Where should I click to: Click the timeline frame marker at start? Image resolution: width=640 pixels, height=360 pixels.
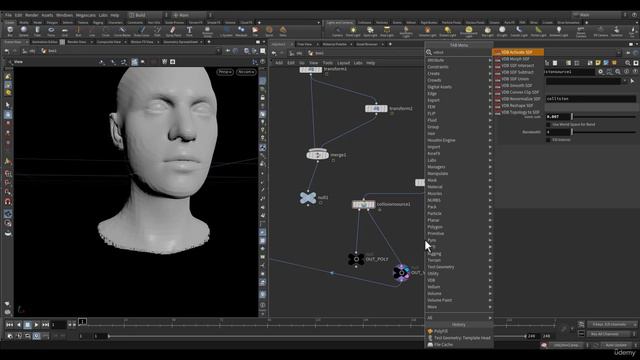(x=82, y=322)
